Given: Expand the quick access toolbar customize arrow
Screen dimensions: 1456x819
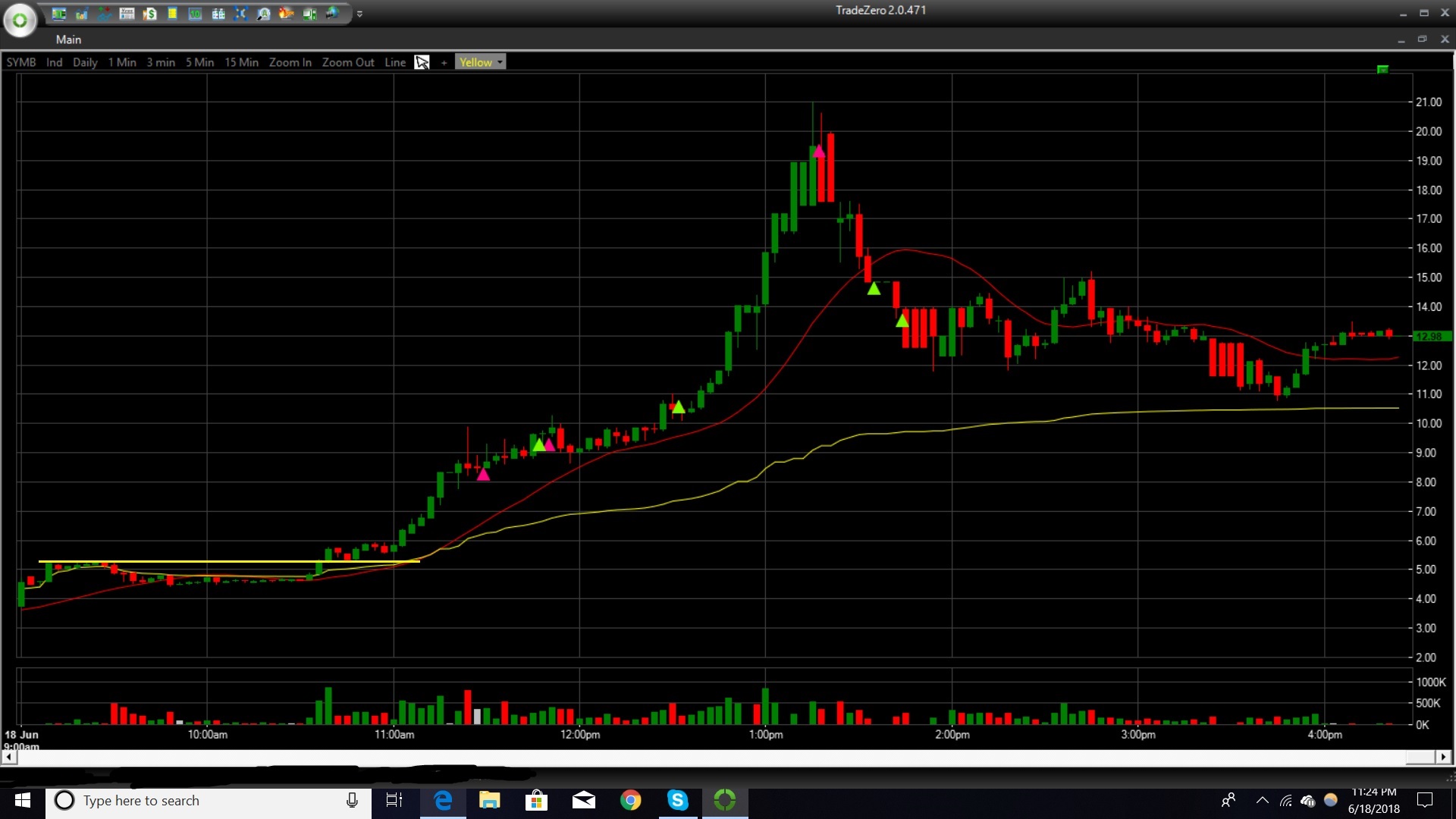Looking at the screenshot, I should tap(359, 14).
